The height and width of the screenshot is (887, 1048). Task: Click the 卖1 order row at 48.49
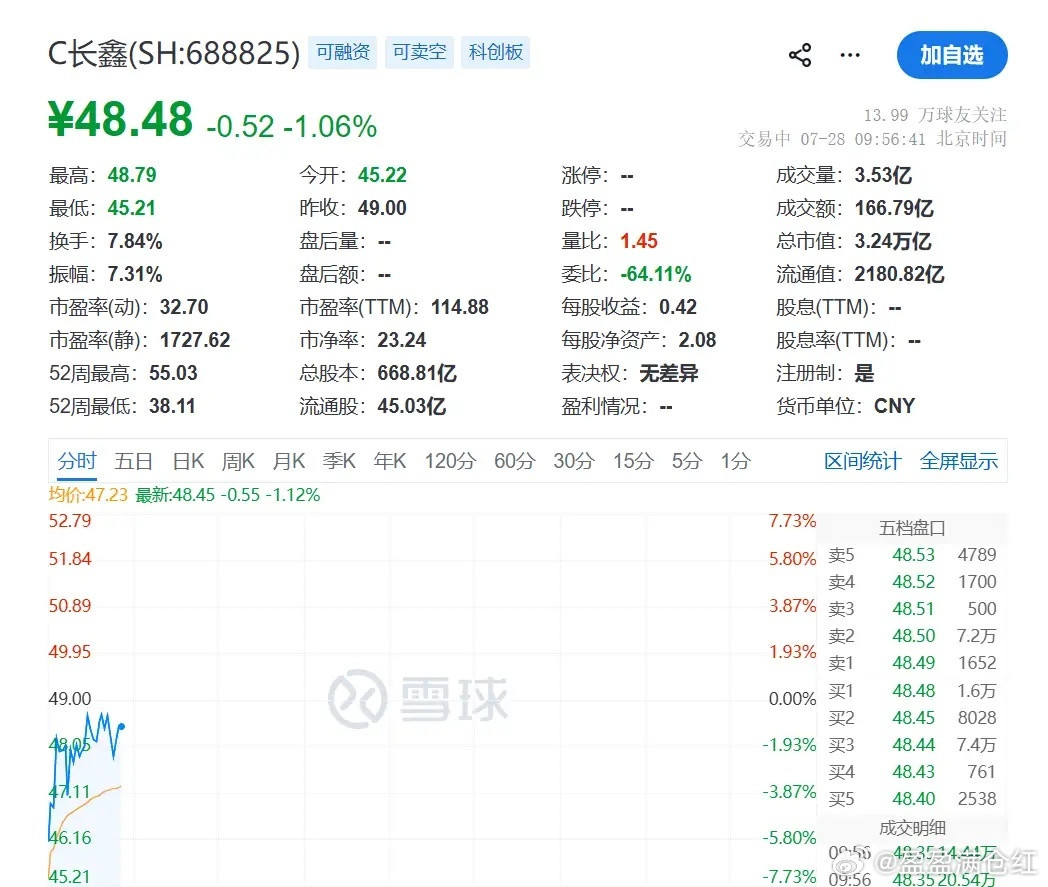click(912, 663)
